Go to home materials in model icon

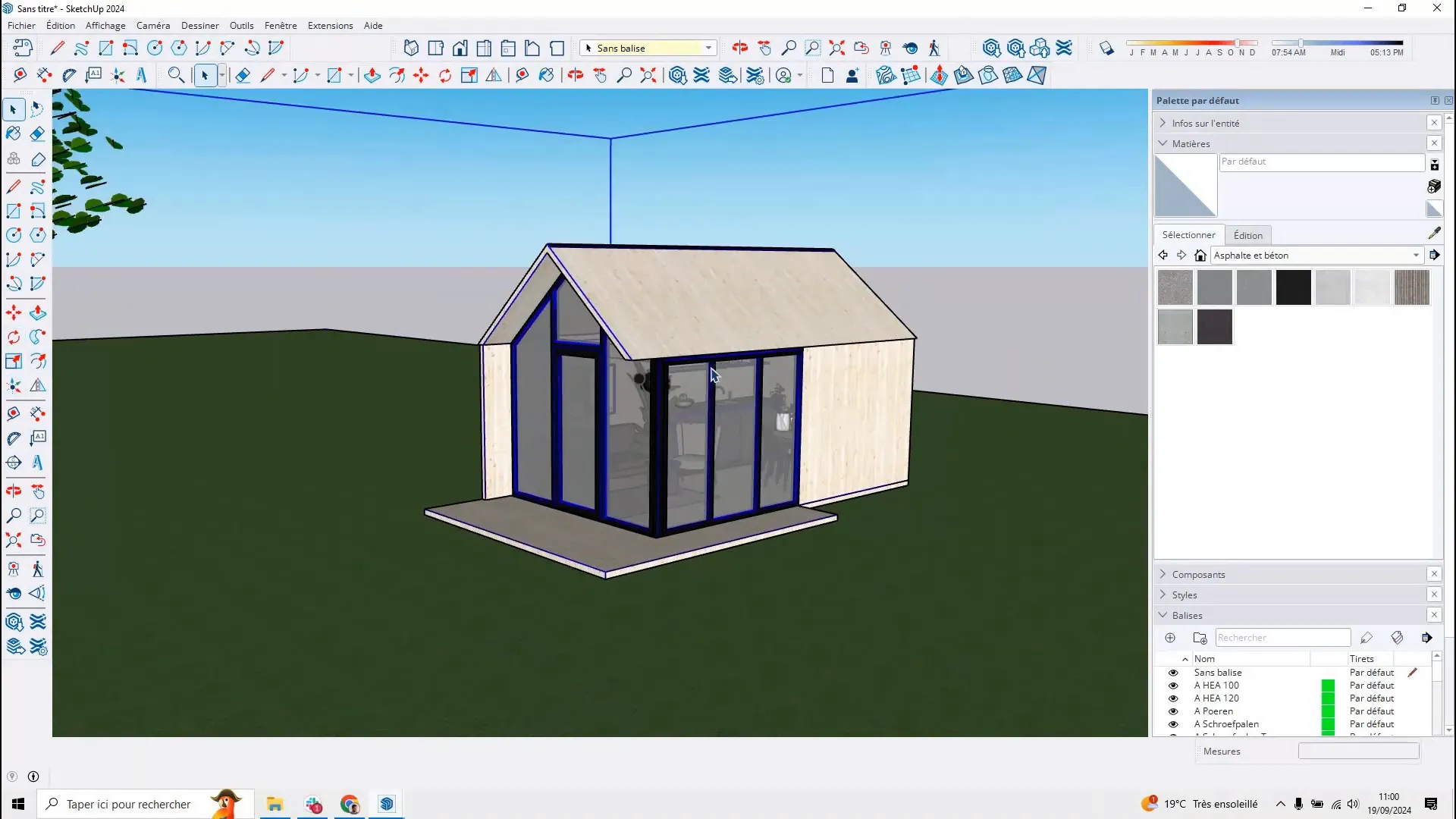1200,256
